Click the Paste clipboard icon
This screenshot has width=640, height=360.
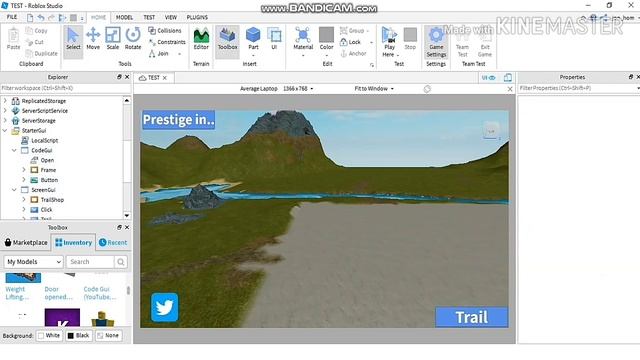pyautogui.click(x=13, y=39)
